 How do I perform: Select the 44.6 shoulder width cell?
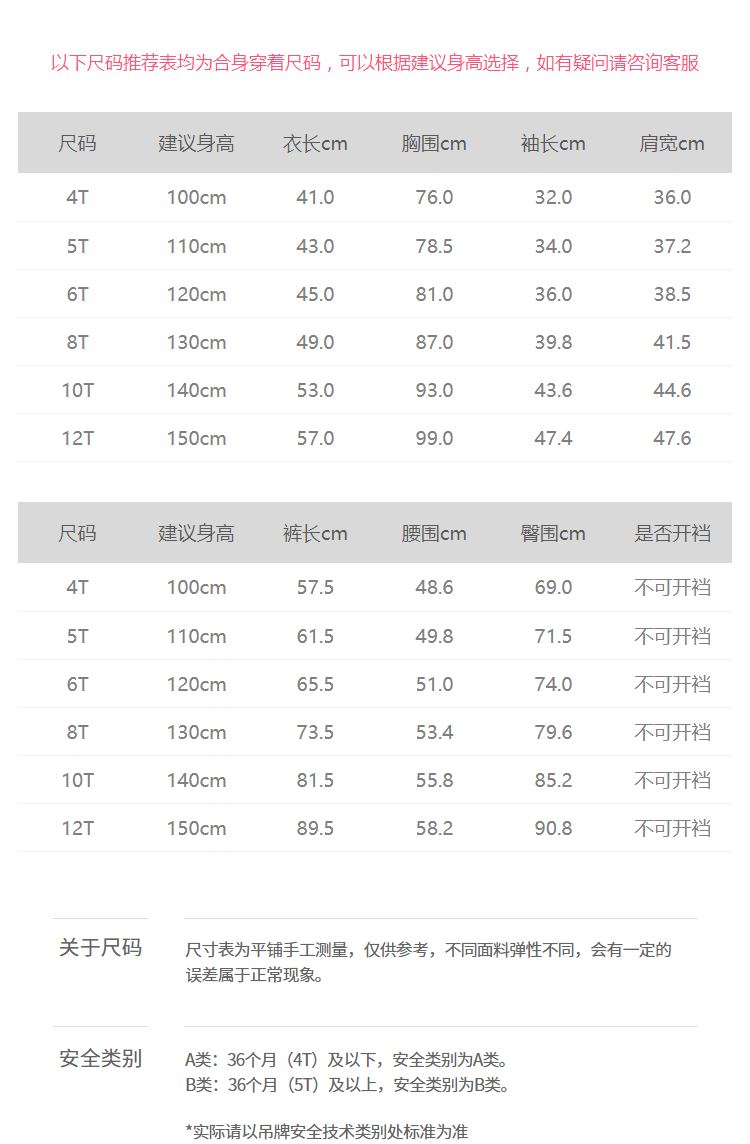pyautogui.click(x=672, y=390)
